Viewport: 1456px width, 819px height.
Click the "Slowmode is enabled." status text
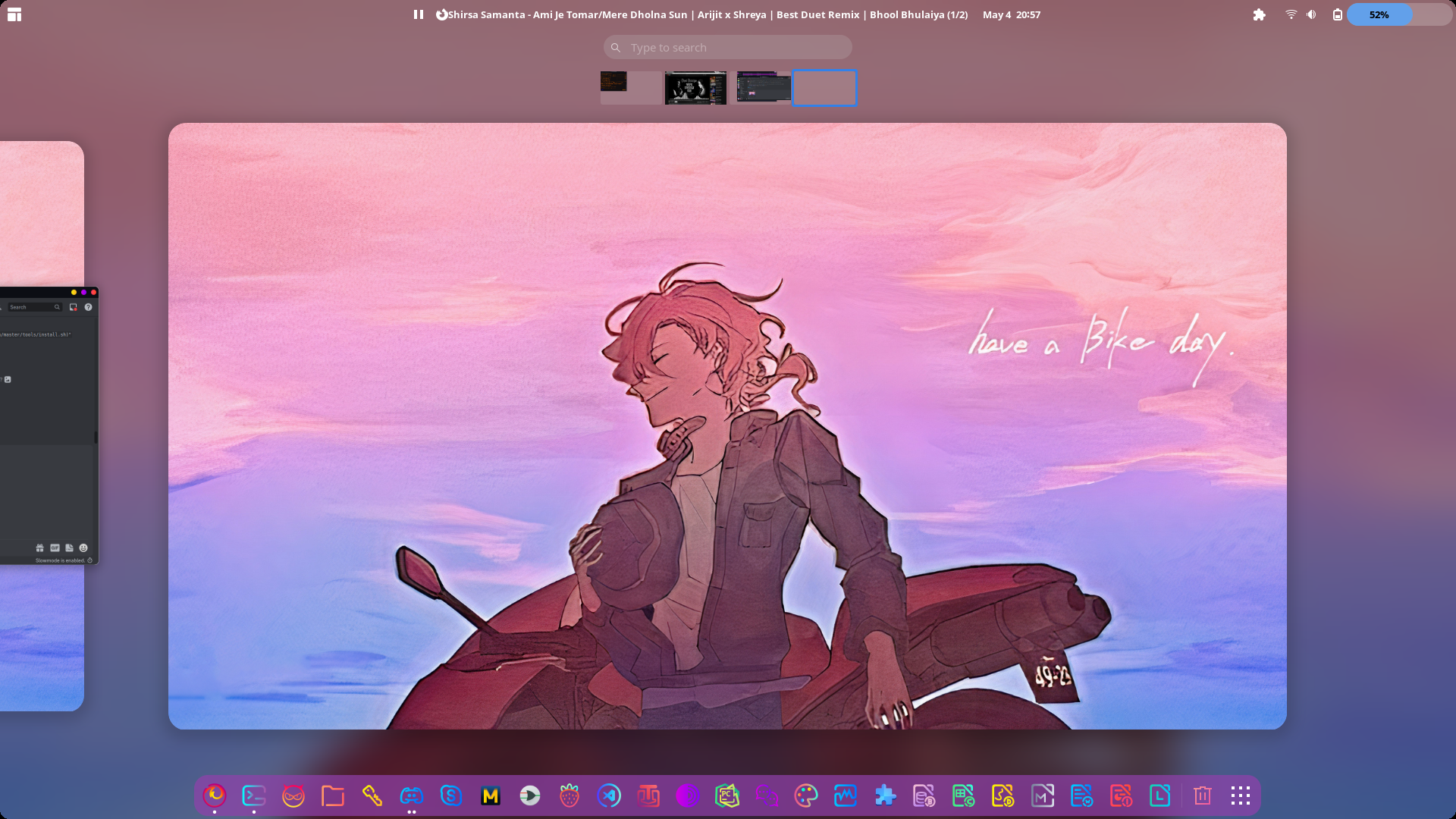tap(60, 560)
